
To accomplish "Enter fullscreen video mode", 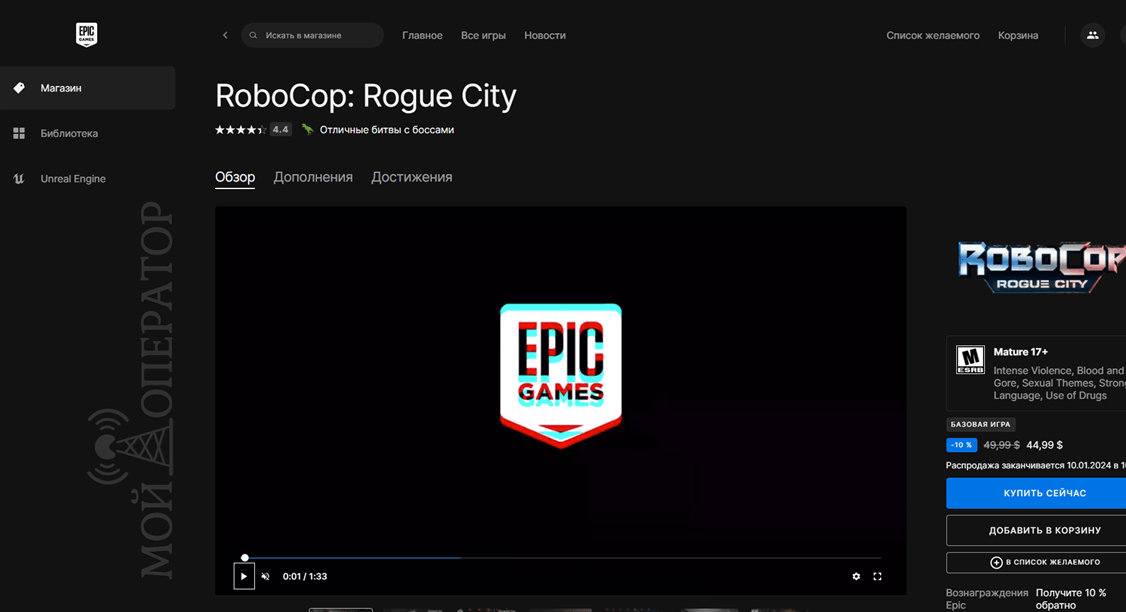I will [878, 576].
